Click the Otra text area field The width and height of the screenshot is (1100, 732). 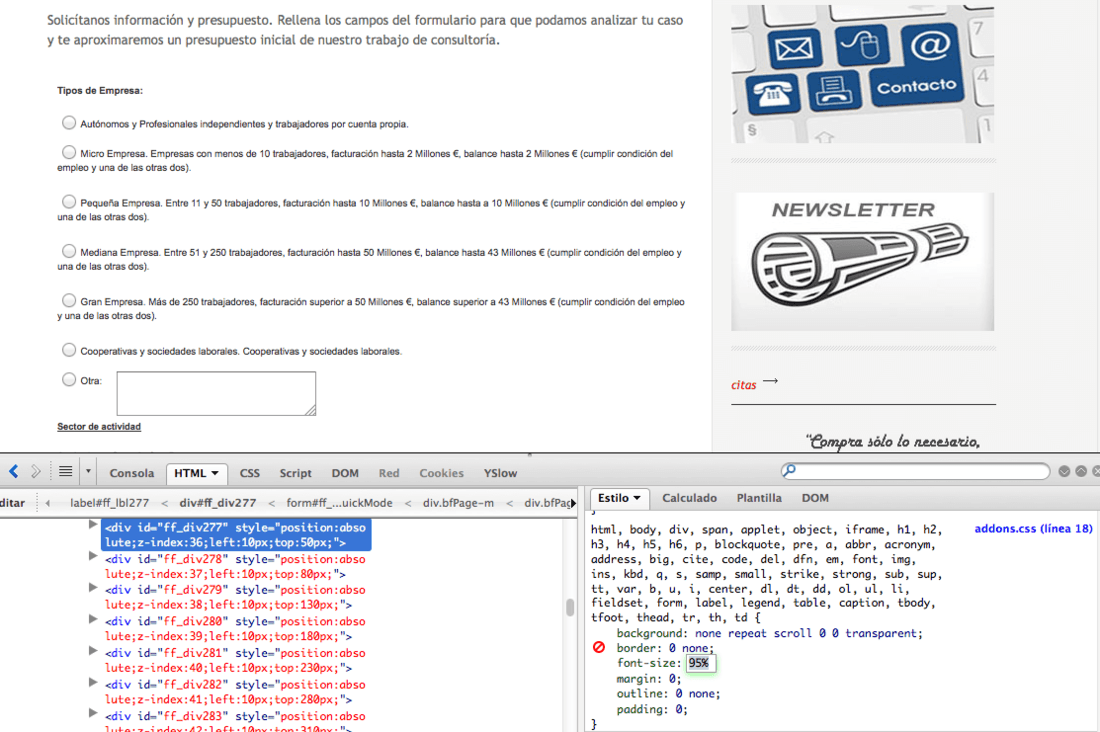tap(216, 394)
